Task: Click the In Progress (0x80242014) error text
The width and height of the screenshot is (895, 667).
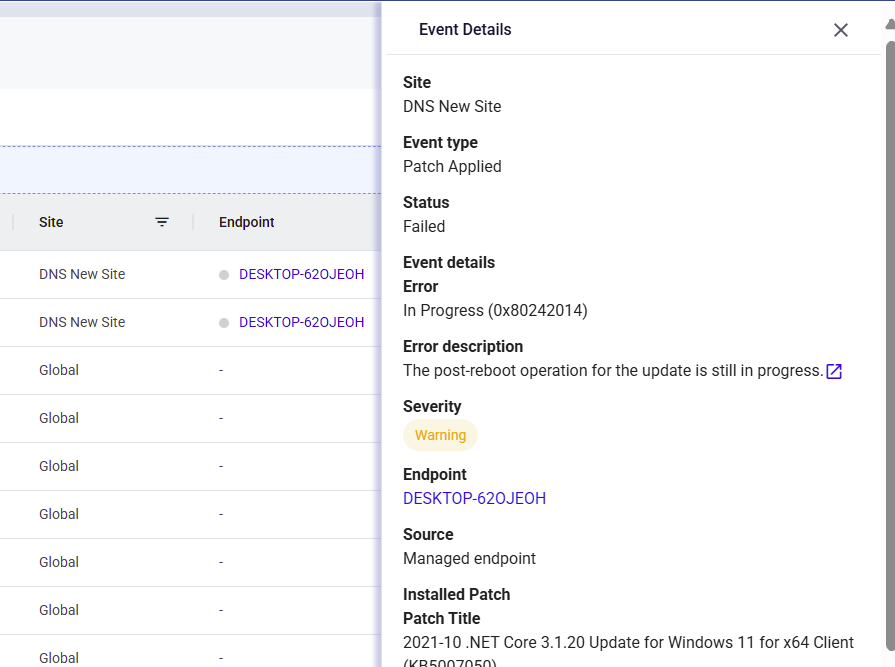Action: point(495,310)
